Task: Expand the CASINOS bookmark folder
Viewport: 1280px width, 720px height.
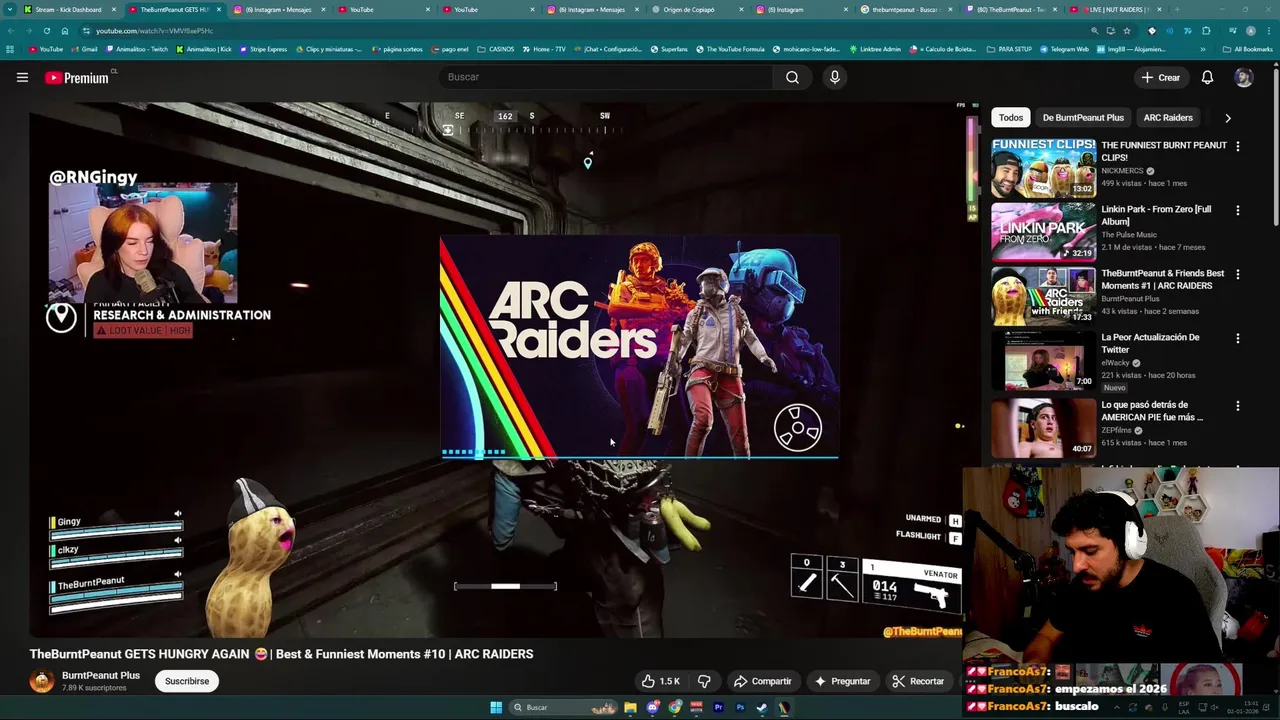Action: pos(496,49)
